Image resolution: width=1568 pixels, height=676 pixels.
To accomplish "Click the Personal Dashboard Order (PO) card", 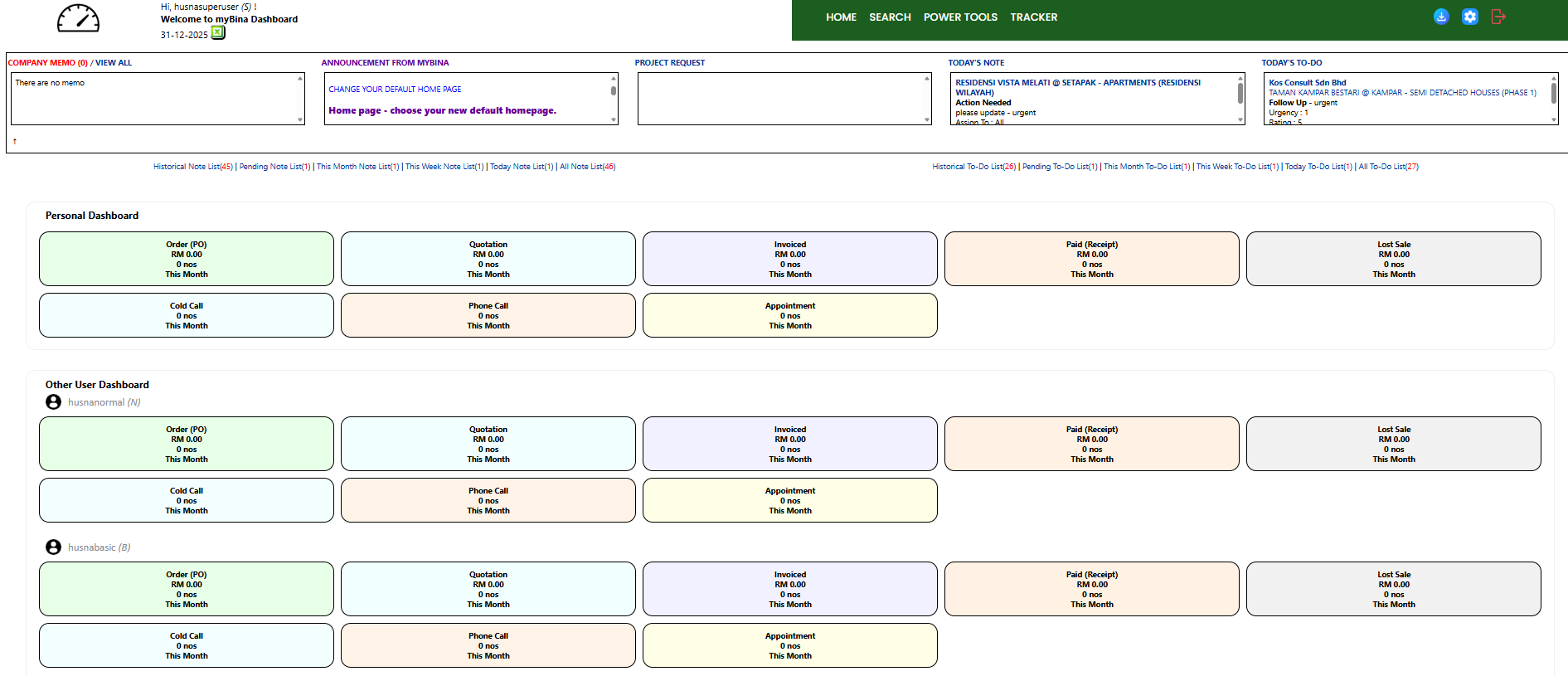I will pos(187,259).
